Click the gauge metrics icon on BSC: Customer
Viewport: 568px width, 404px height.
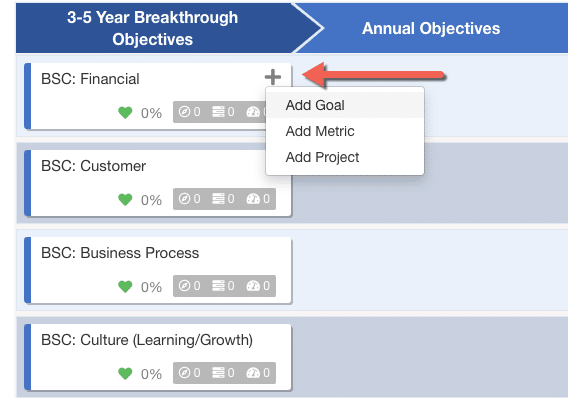coord(253,199)
